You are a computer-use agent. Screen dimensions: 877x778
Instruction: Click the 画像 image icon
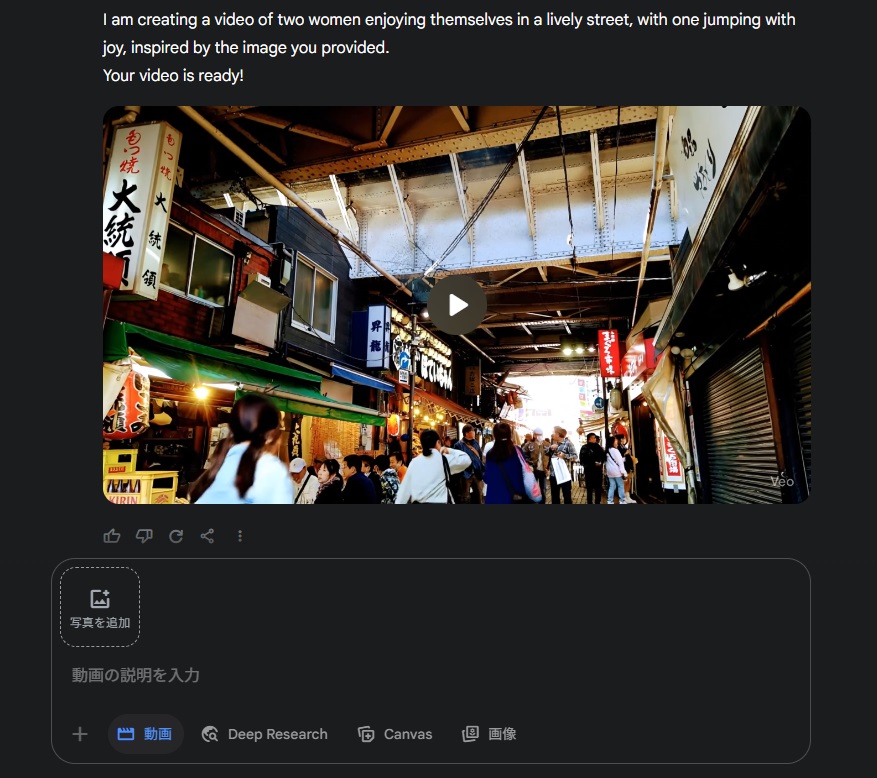[x=470, y=734]
